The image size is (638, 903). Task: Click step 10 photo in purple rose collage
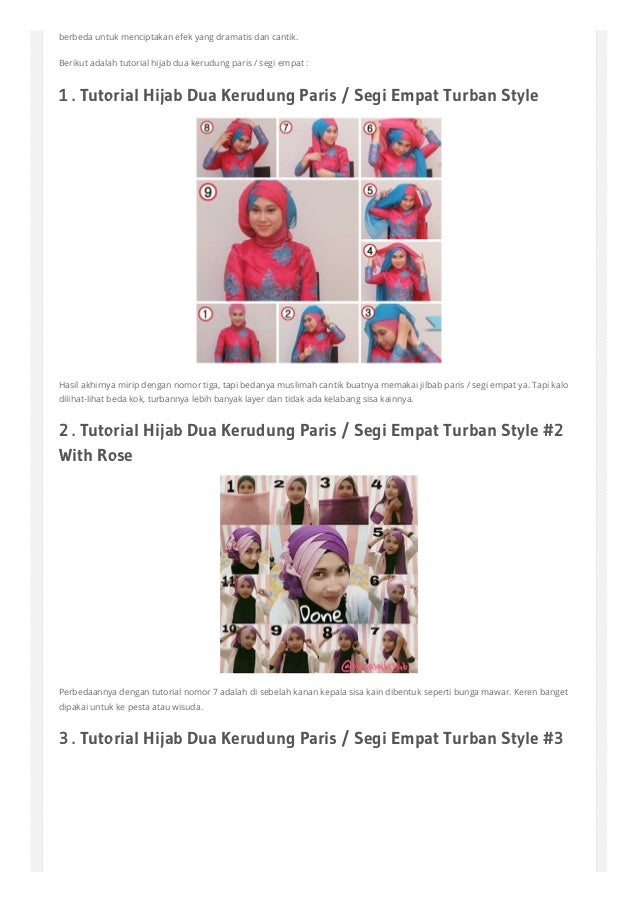pos(245,648)
